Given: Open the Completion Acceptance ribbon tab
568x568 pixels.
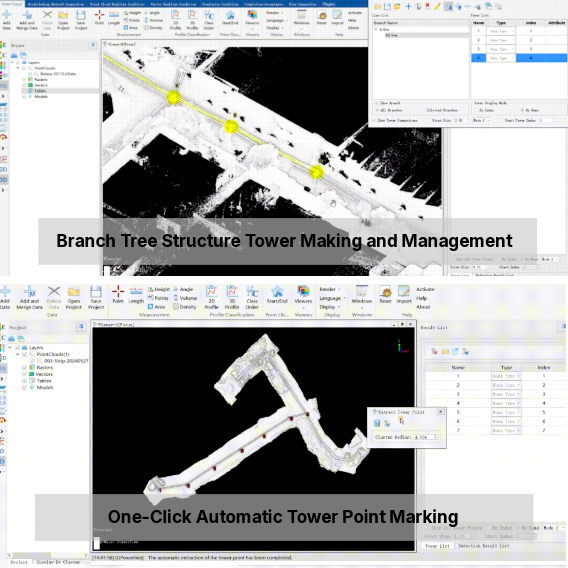Looking at the screenshot, I should (264, 4).
